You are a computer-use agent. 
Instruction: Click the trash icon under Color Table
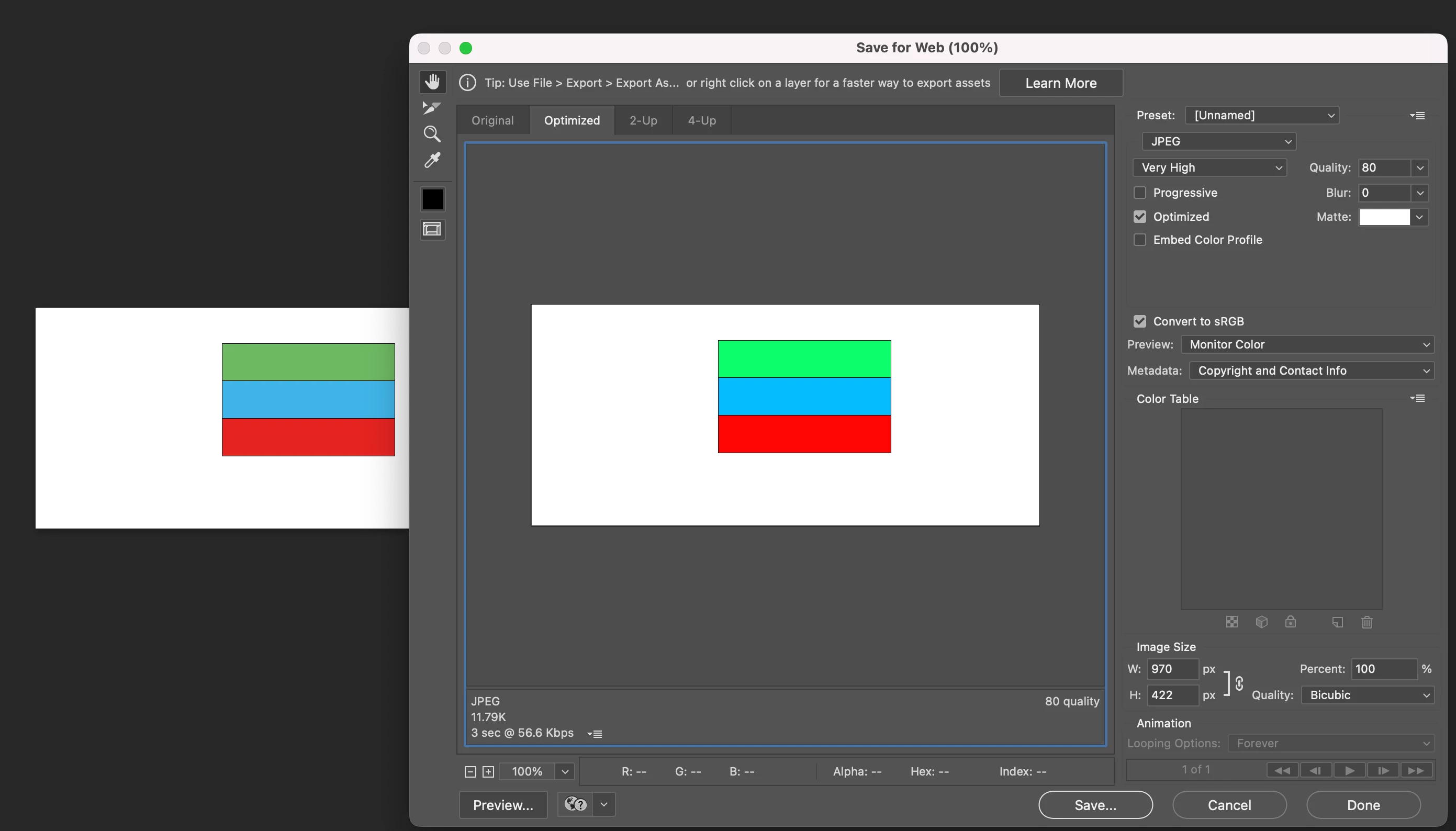[1367, 622]
